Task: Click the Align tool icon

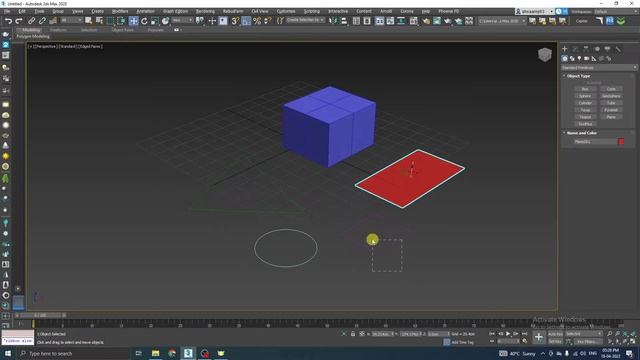Action: (344, 21)
